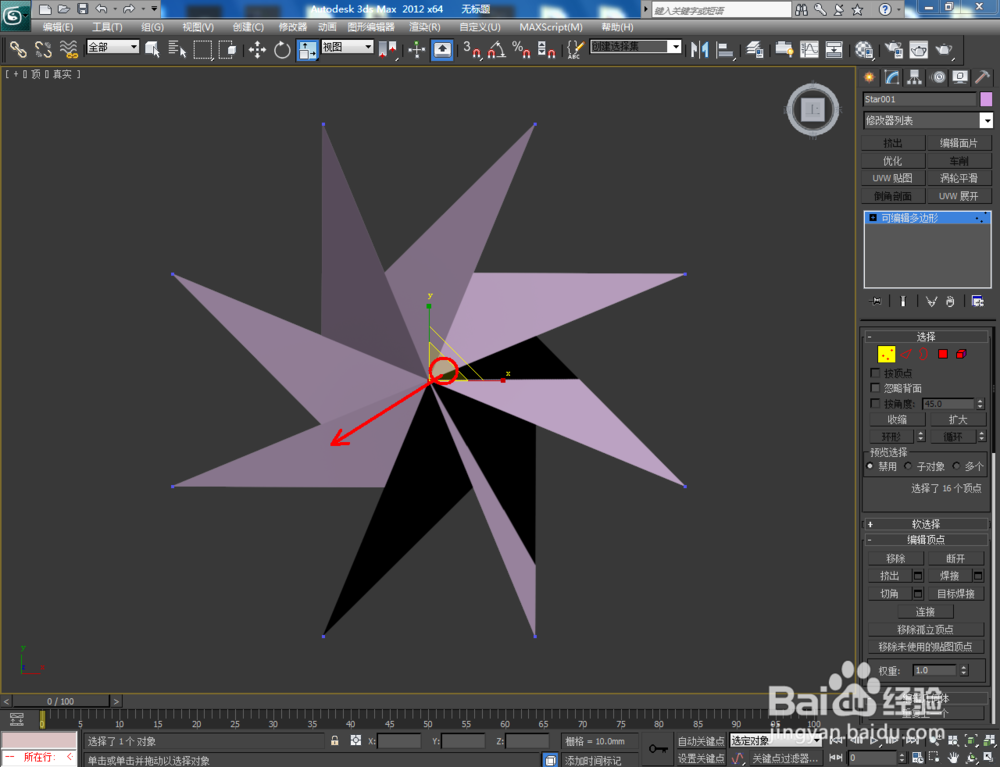Select 多个 preview radio button
The image size is (1000, 767).
point(956,466)
